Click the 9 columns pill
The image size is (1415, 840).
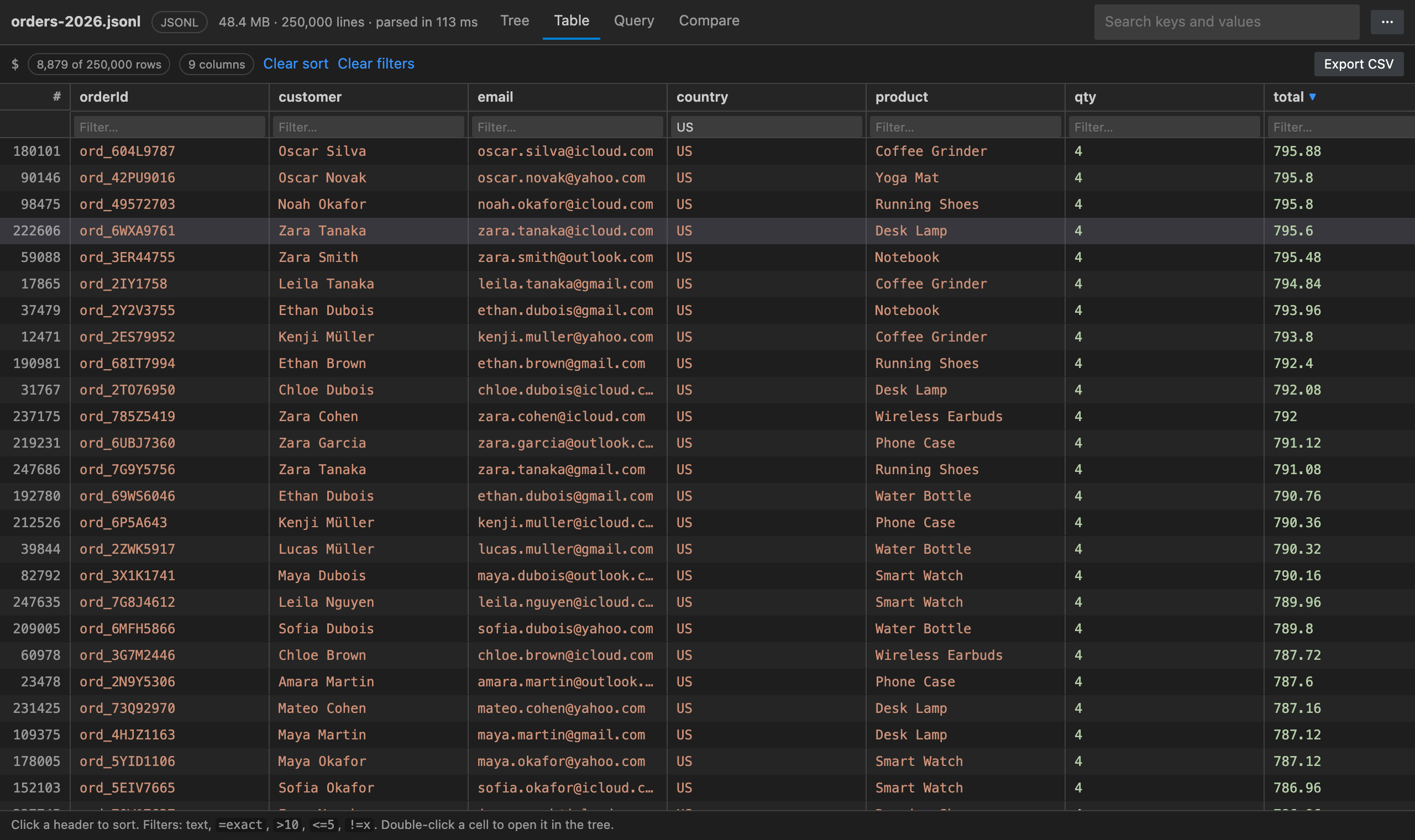tap(216, 64)
